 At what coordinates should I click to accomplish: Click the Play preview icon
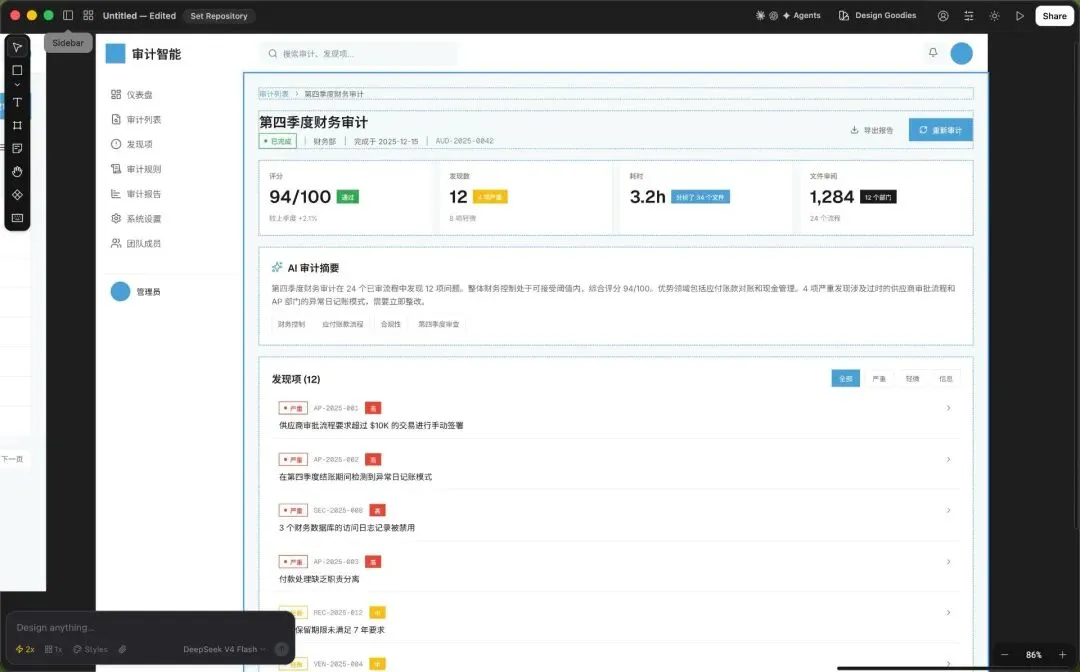tap(1019, 15)
